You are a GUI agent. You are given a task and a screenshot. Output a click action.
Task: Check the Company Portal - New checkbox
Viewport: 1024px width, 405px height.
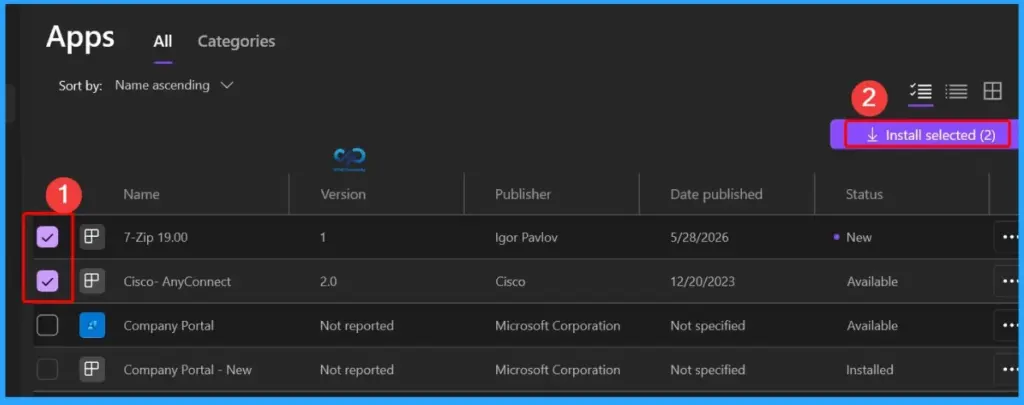(47, 370)
